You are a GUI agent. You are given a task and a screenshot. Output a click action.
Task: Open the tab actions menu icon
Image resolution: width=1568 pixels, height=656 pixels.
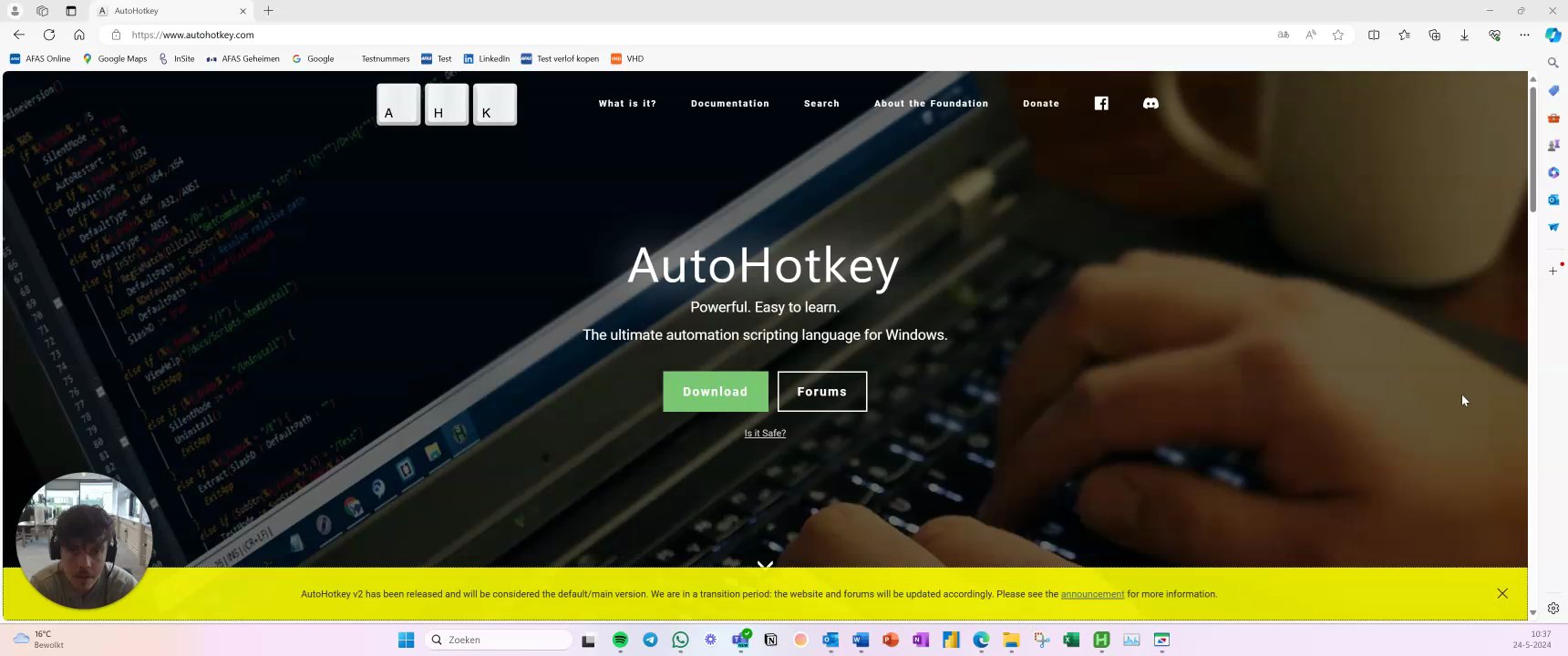click(x=71, y=11)
